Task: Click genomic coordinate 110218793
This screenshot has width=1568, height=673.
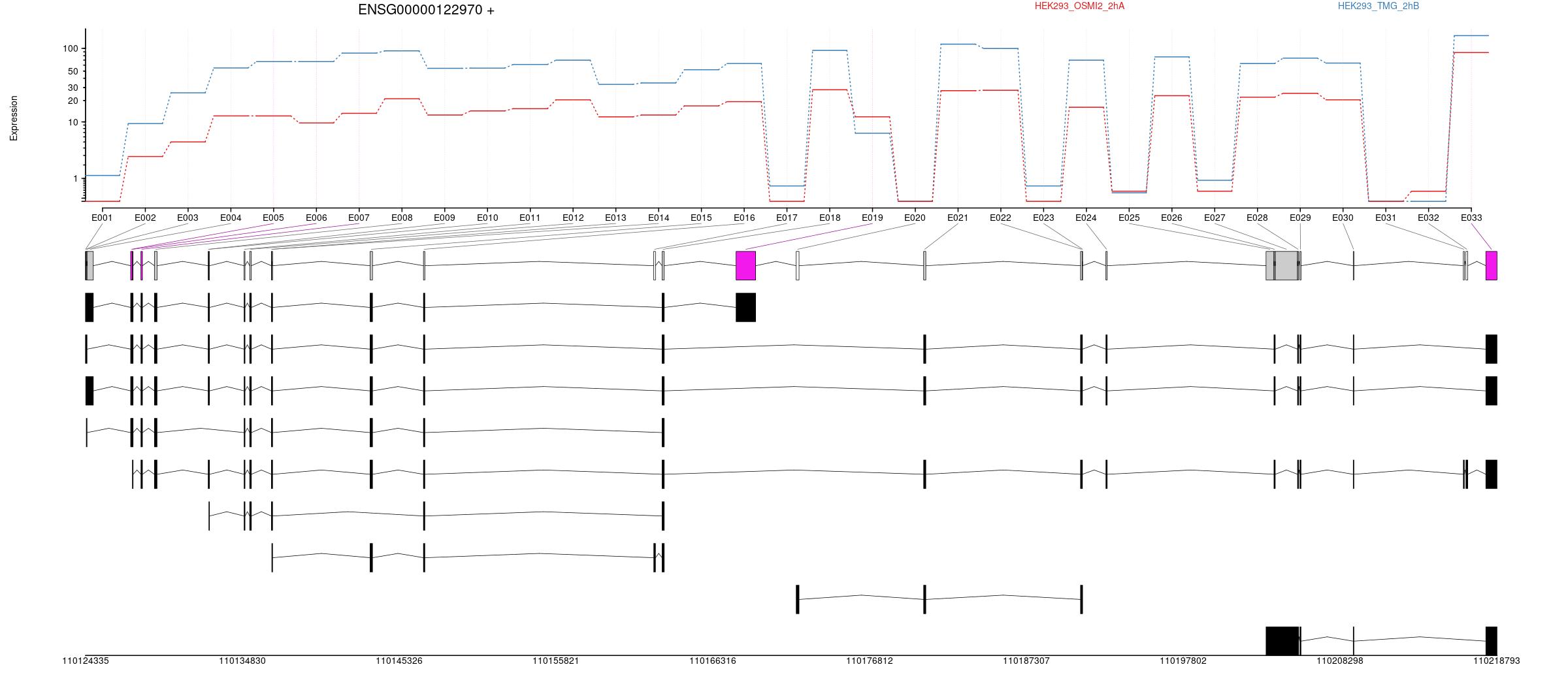Action: 1497,661
